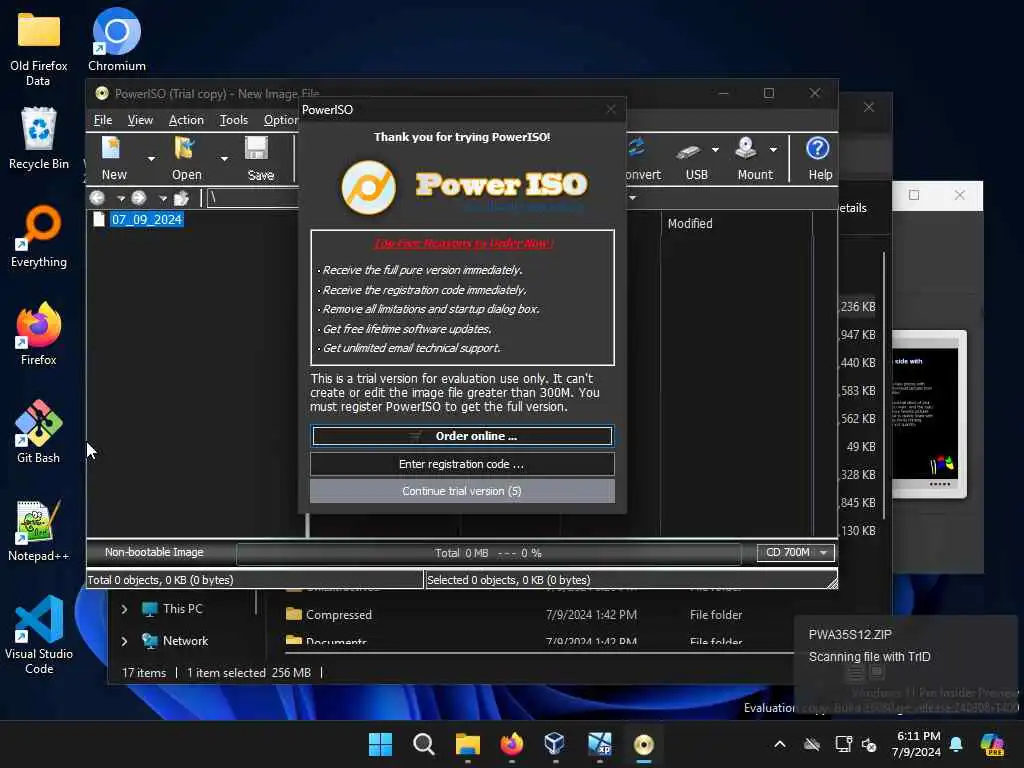Open Git Bash desktop shortcut

(x=39, y=432)
